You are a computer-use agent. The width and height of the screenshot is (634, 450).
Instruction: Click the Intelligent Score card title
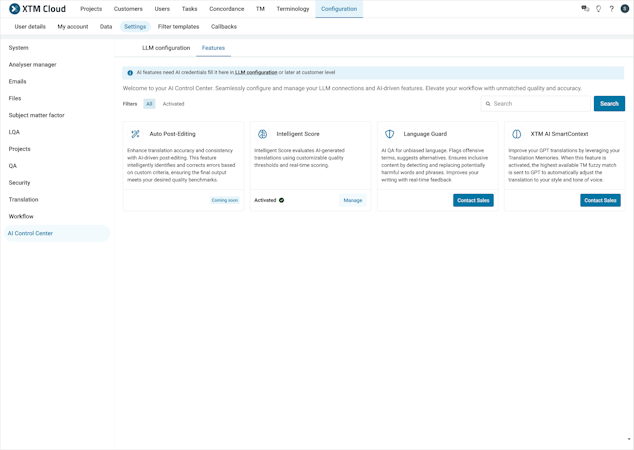(298, 134)
